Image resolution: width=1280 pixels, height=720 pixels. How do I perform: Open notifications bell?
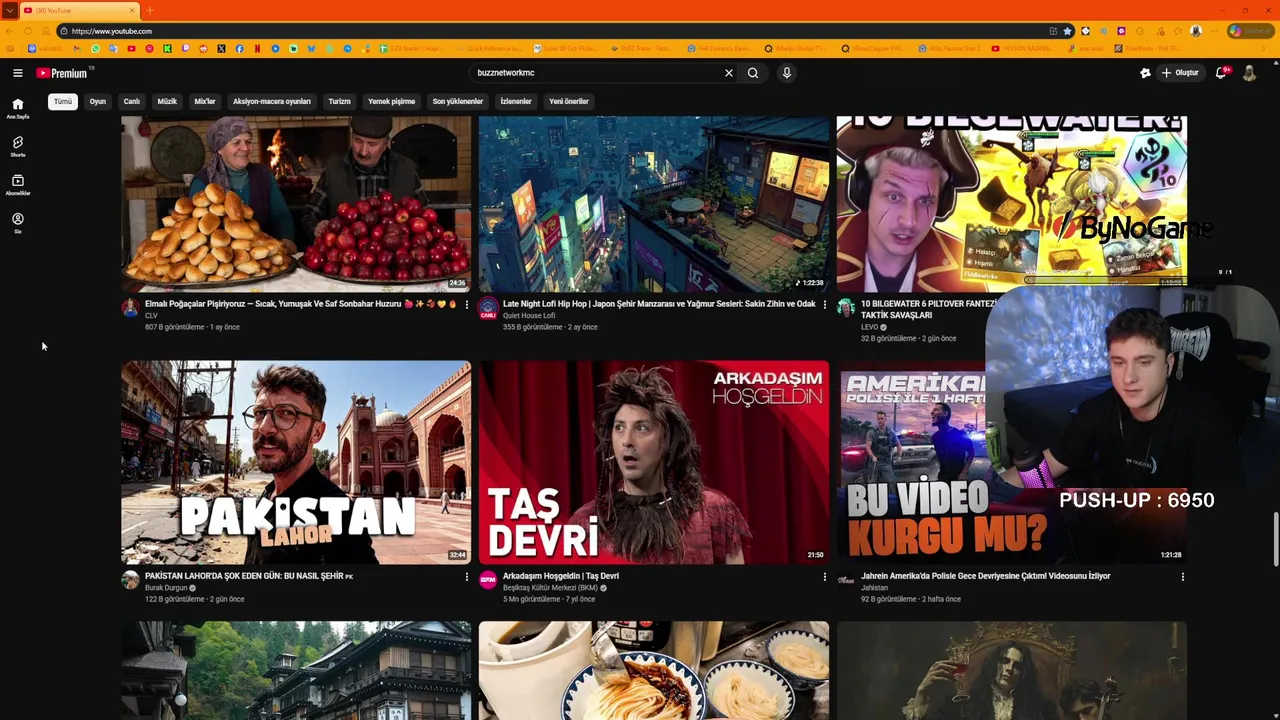1222,73
